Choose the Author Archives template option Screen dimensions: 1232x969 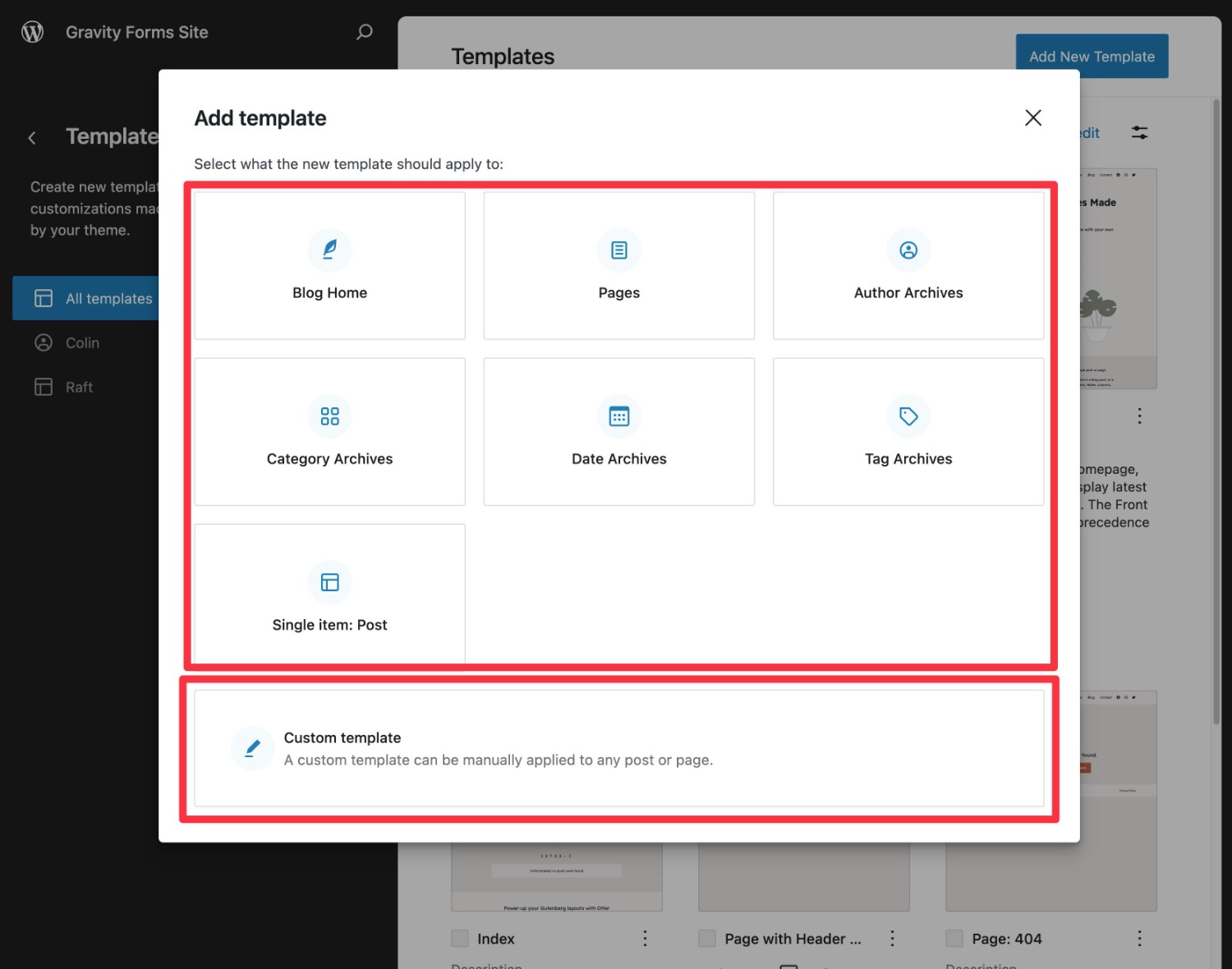[908, 265]
